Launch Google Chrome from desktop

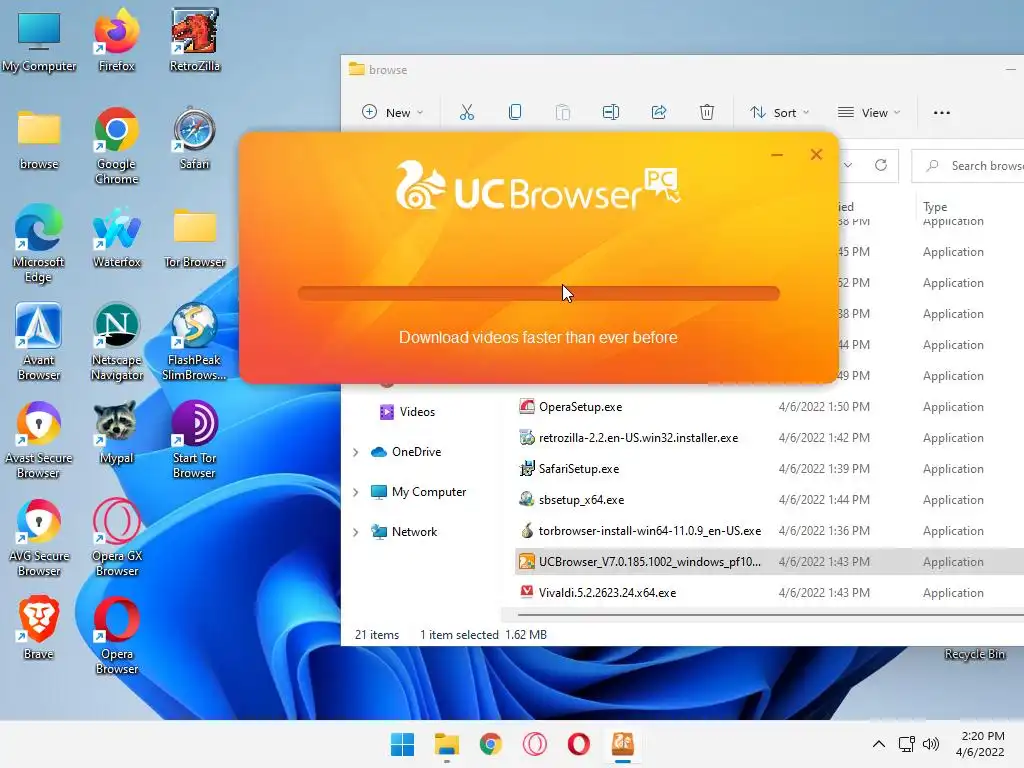tap(116, 146)
